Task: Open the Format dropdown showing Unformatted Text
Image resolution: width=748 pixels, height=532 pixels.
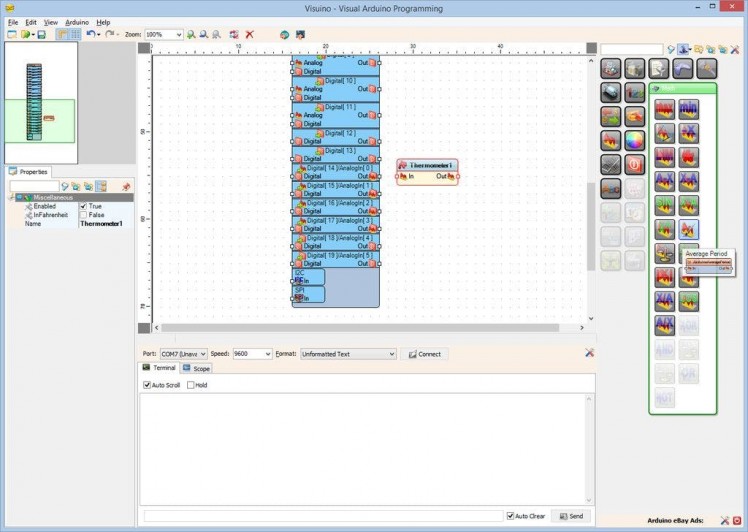Action: coord(391,354)
